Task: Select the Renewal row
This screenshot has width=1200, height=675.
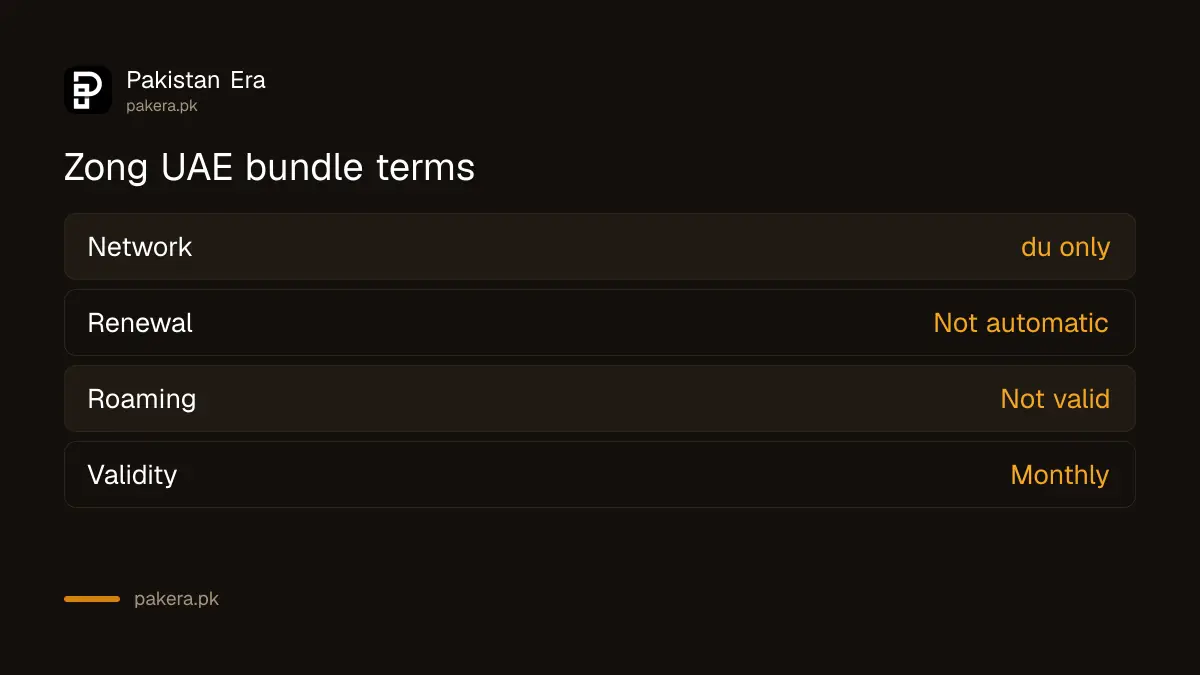Action: (x=600, y=322)
